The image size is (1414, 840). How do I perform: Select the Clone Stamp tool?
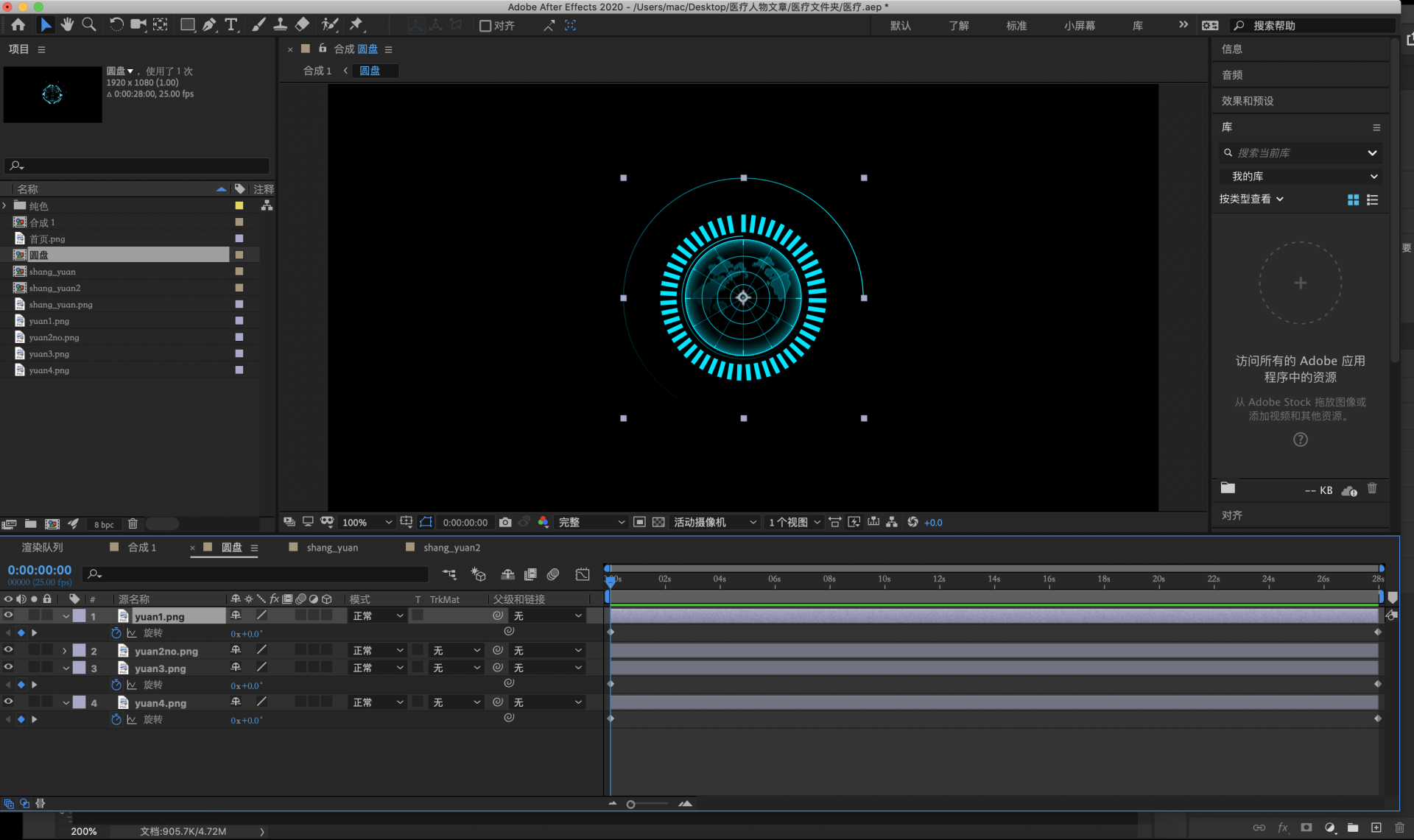tap(280, 25)
